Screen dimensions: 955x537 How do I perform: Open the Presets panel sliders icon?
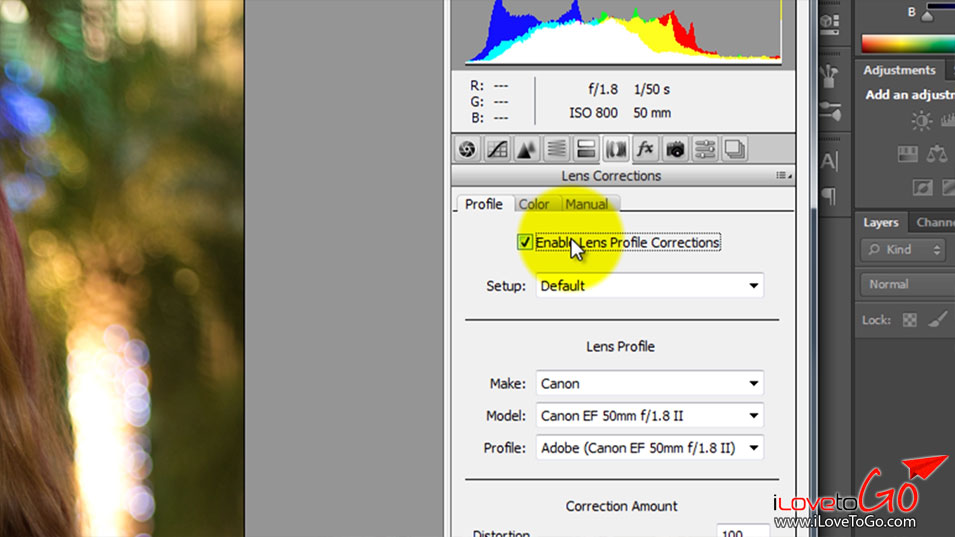[705, 149]
